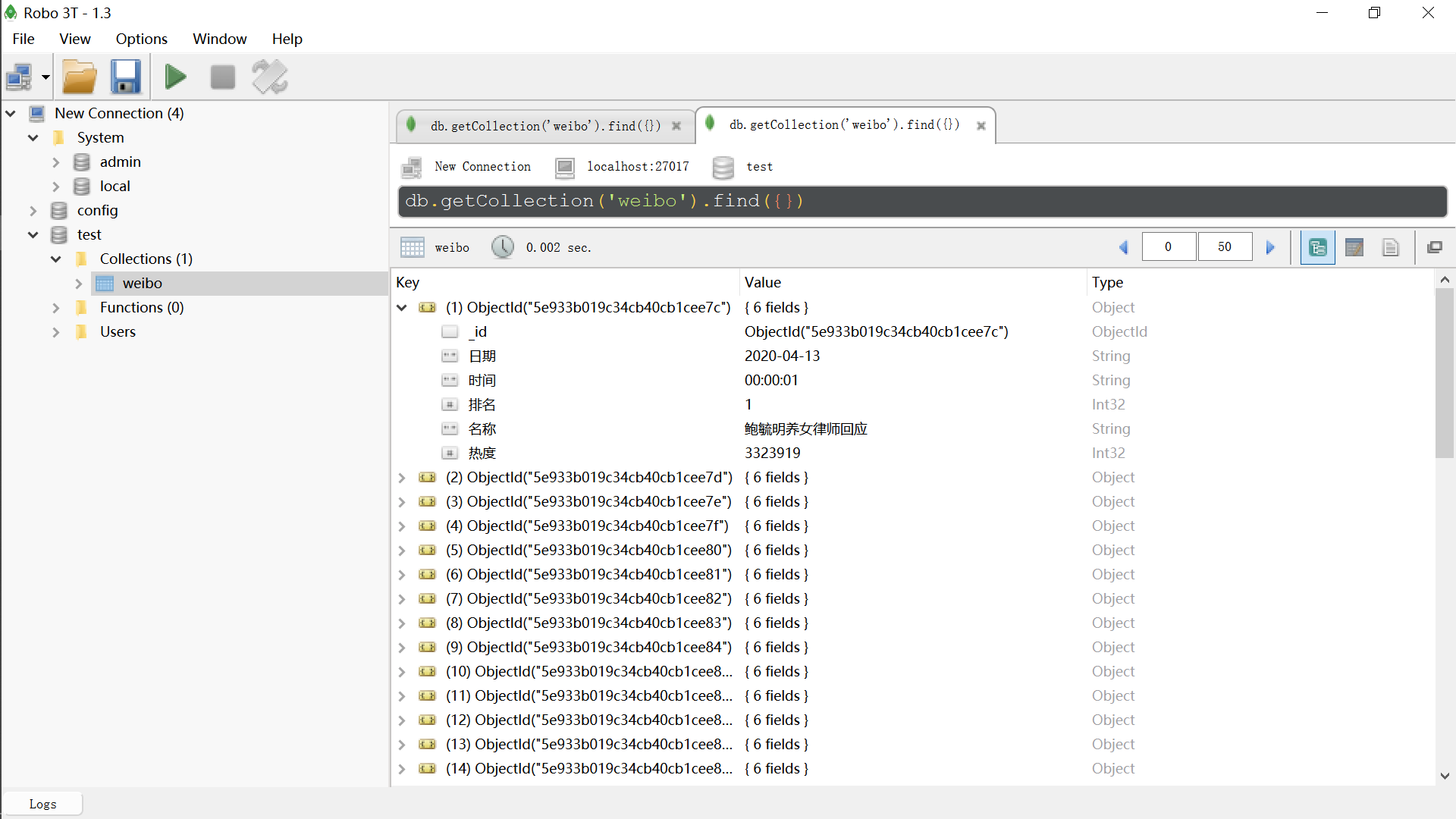Click the value 3323919
1456x819 pixels.
772,453
